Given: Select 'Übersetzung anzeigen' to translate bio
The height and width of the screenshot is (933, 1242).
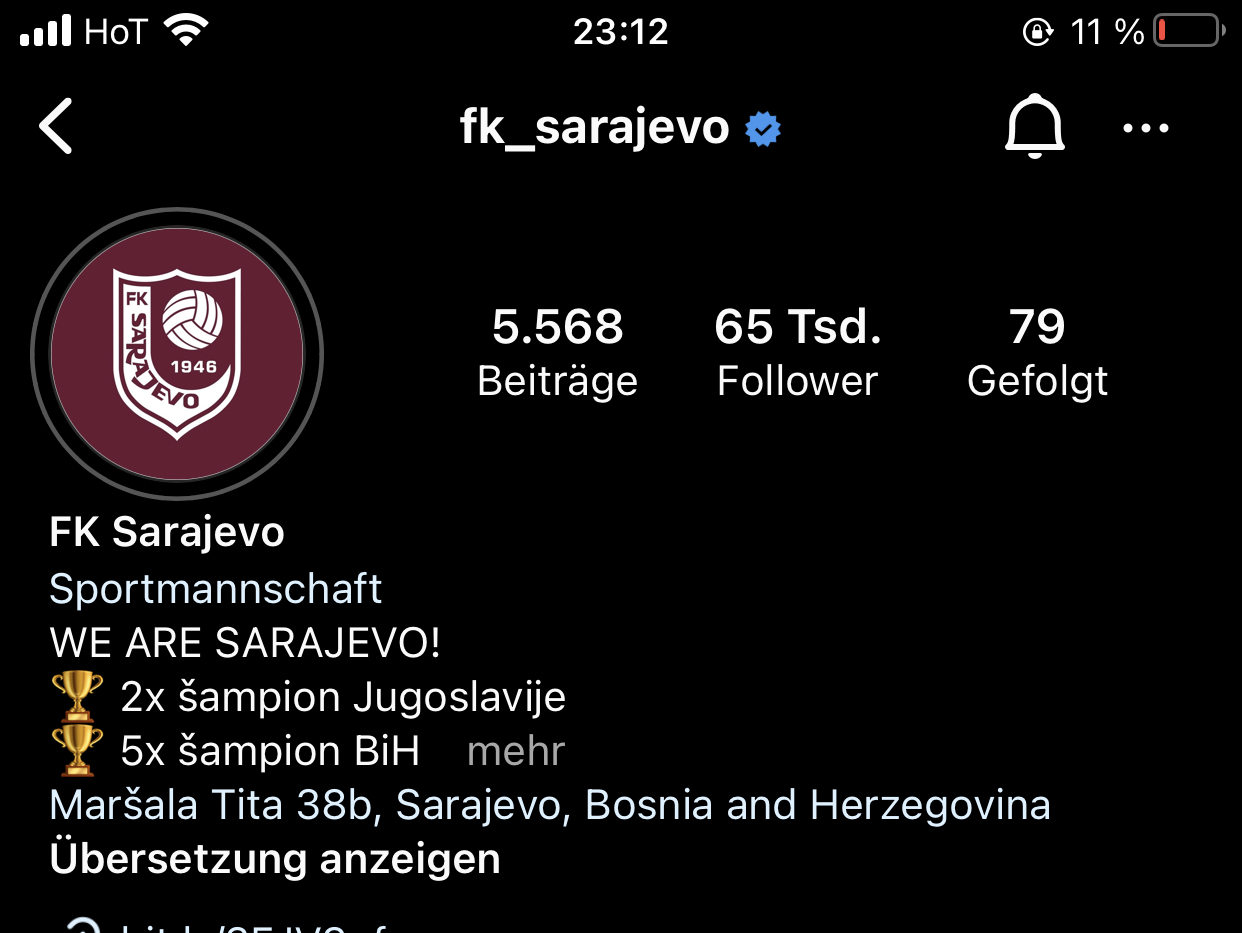Looking at the screenshot, I should 275,859.
